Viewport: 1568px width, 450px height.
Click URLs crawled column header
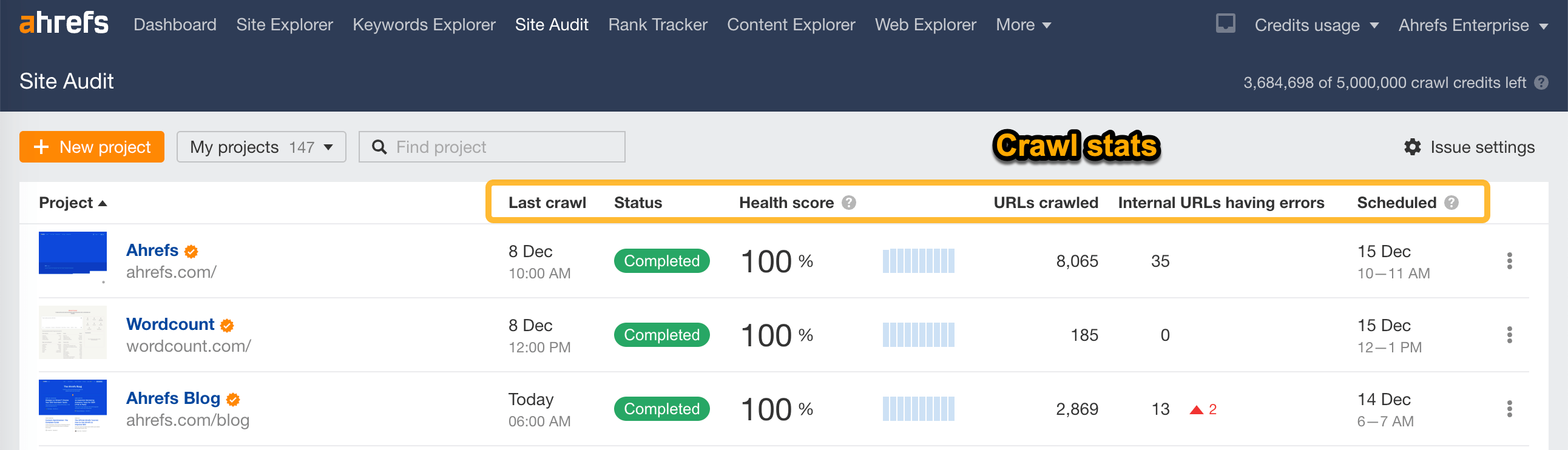[1046, 203]
